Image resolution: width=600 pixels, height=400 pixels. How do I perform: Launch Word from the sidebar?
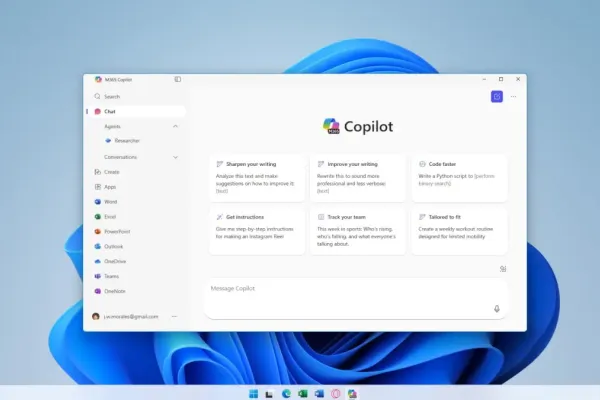point(138,202)
